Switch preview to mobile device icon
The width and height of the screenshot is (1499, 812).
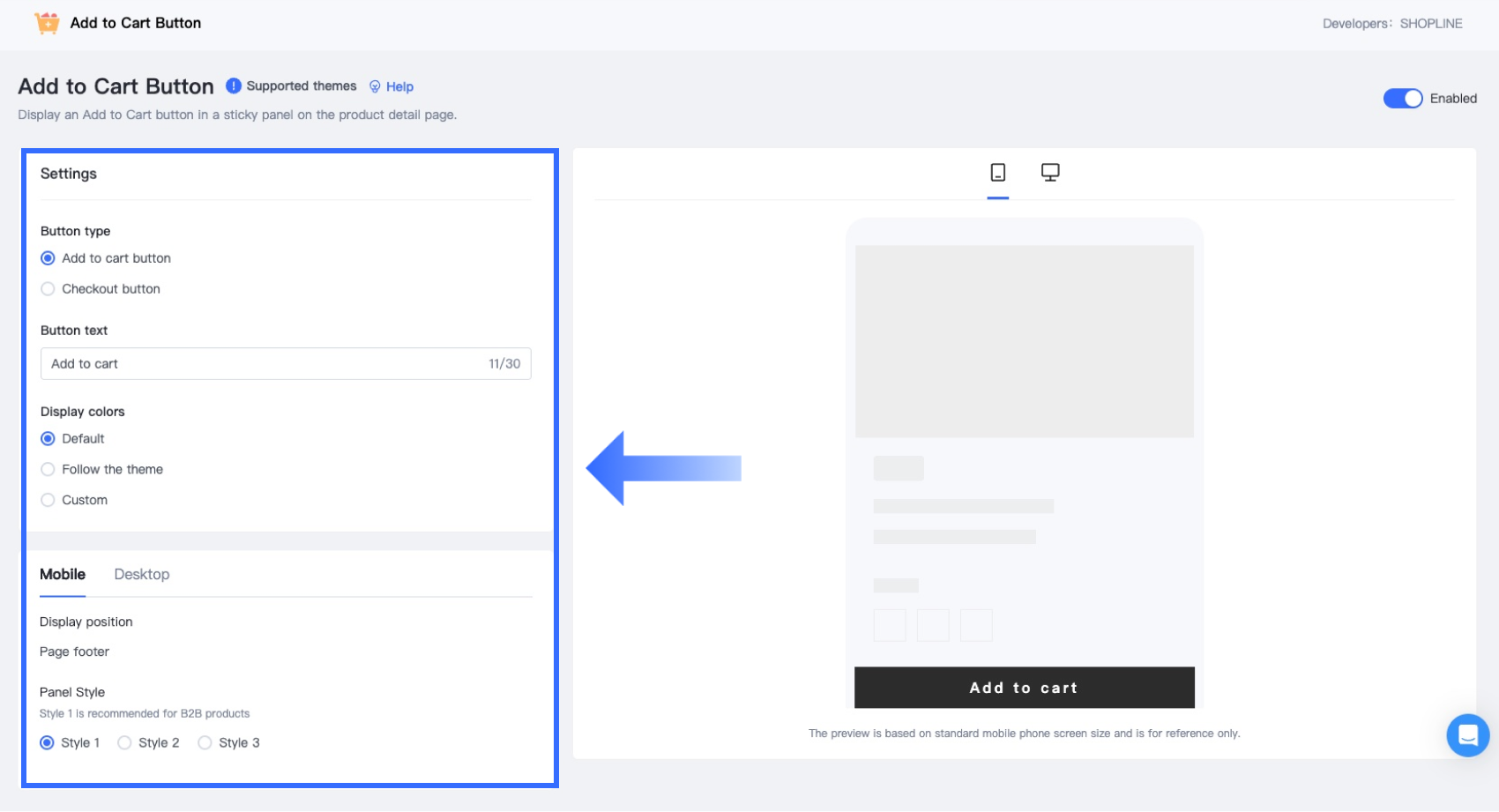998,172
